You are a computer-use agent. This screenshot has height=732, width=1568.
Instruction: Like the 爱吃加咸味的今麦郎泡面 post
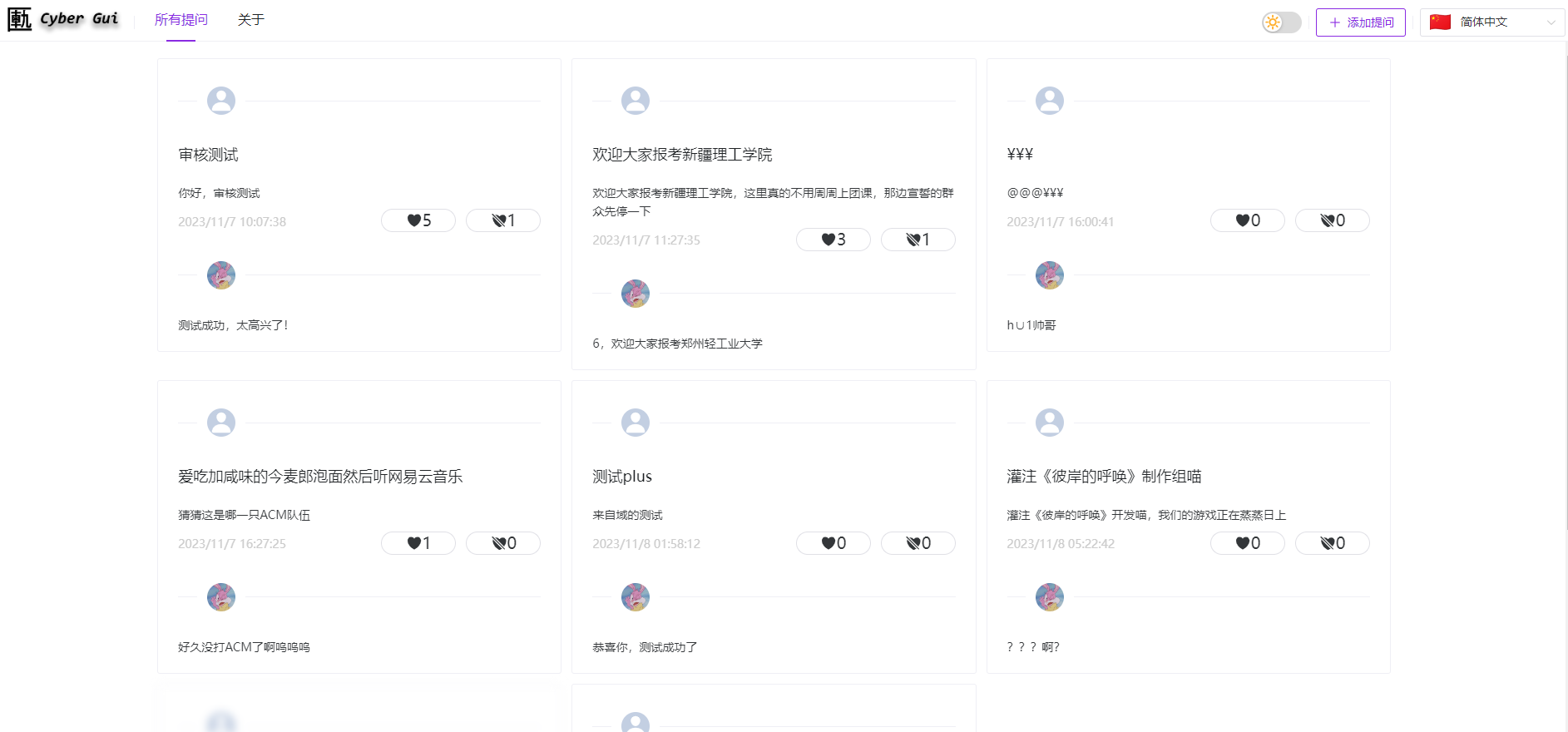coord(418,543)
